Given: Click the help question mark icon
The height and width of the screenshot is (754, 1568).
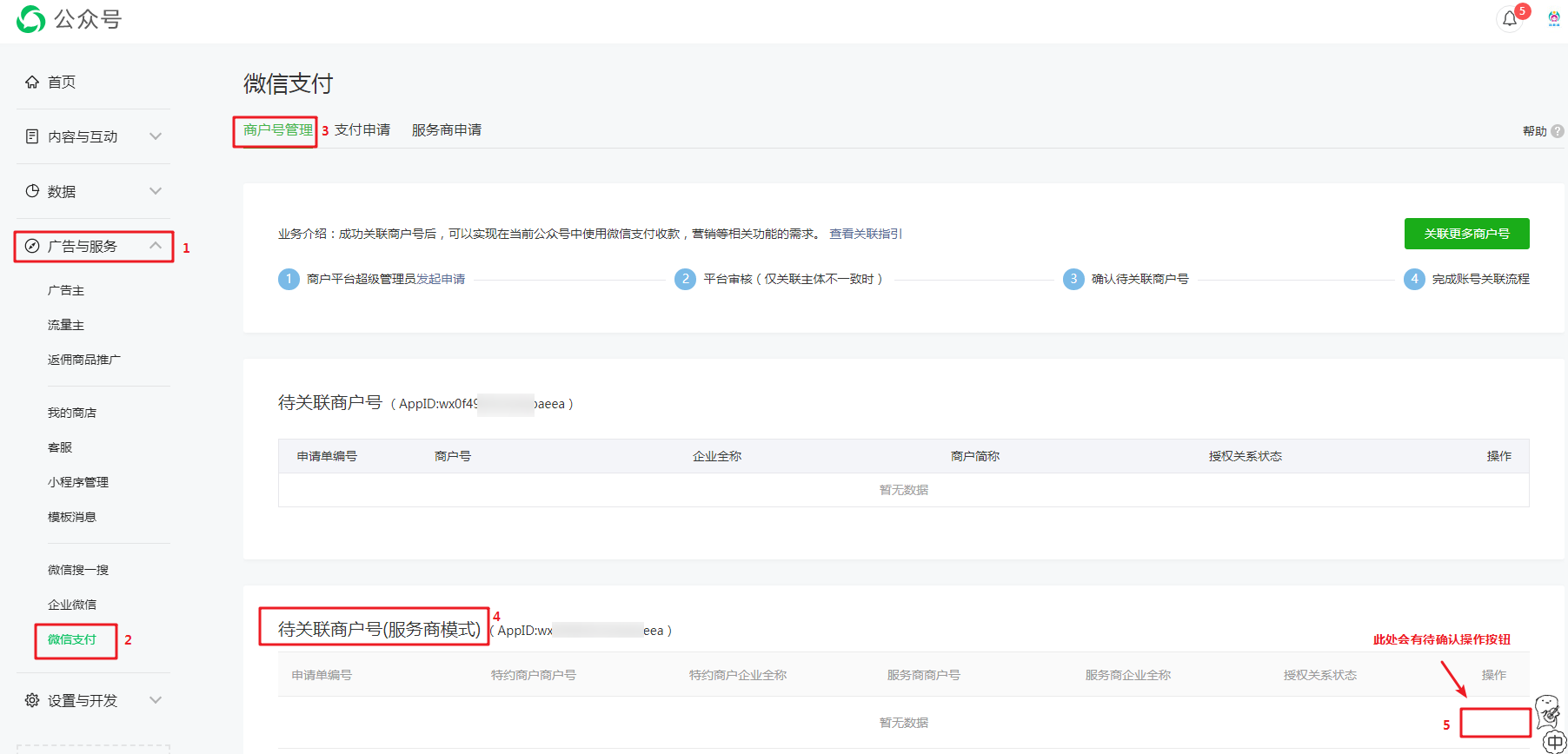Looking at the screenshot, I should [1558, 131].
